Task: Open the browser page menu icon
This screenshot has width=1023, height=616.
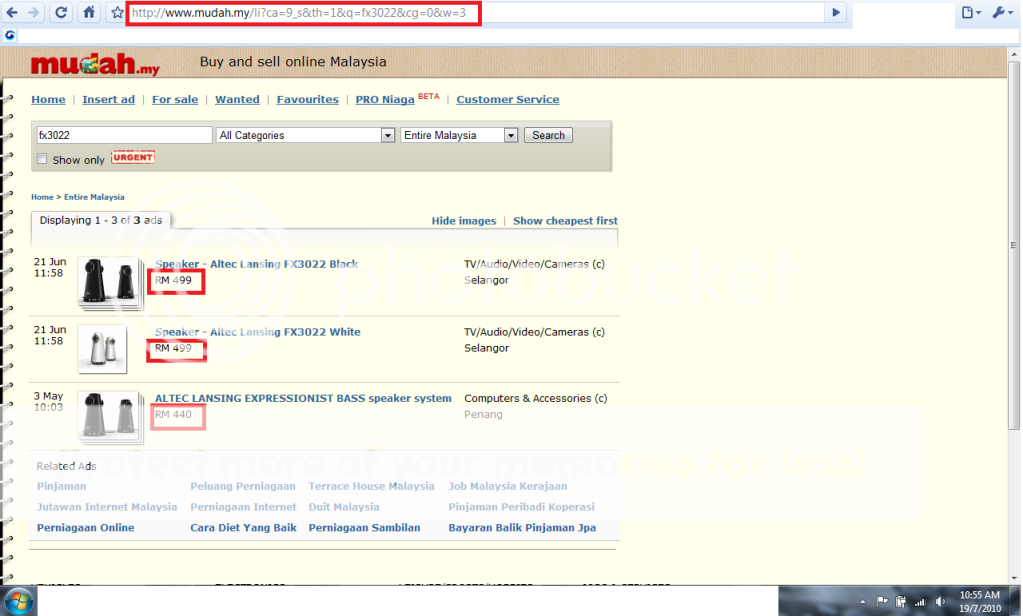Action: click(969, 13)
